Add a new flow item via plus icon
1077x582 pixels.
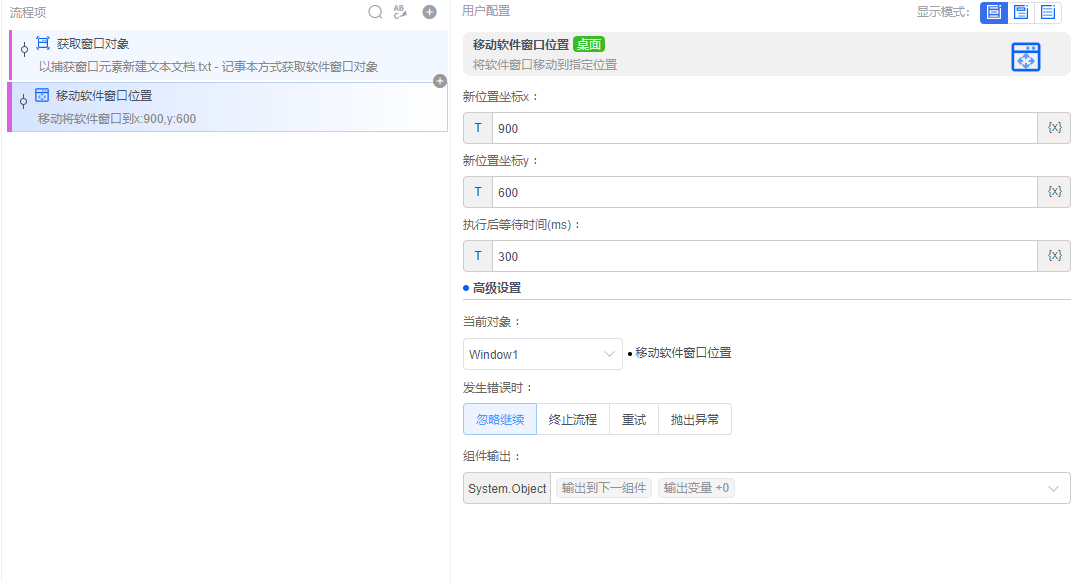pyautogui.click(x=429, y=12)
